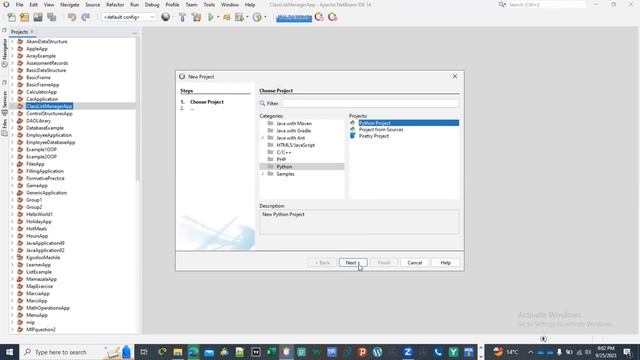Click the Help button in dialog

point(445,262)
